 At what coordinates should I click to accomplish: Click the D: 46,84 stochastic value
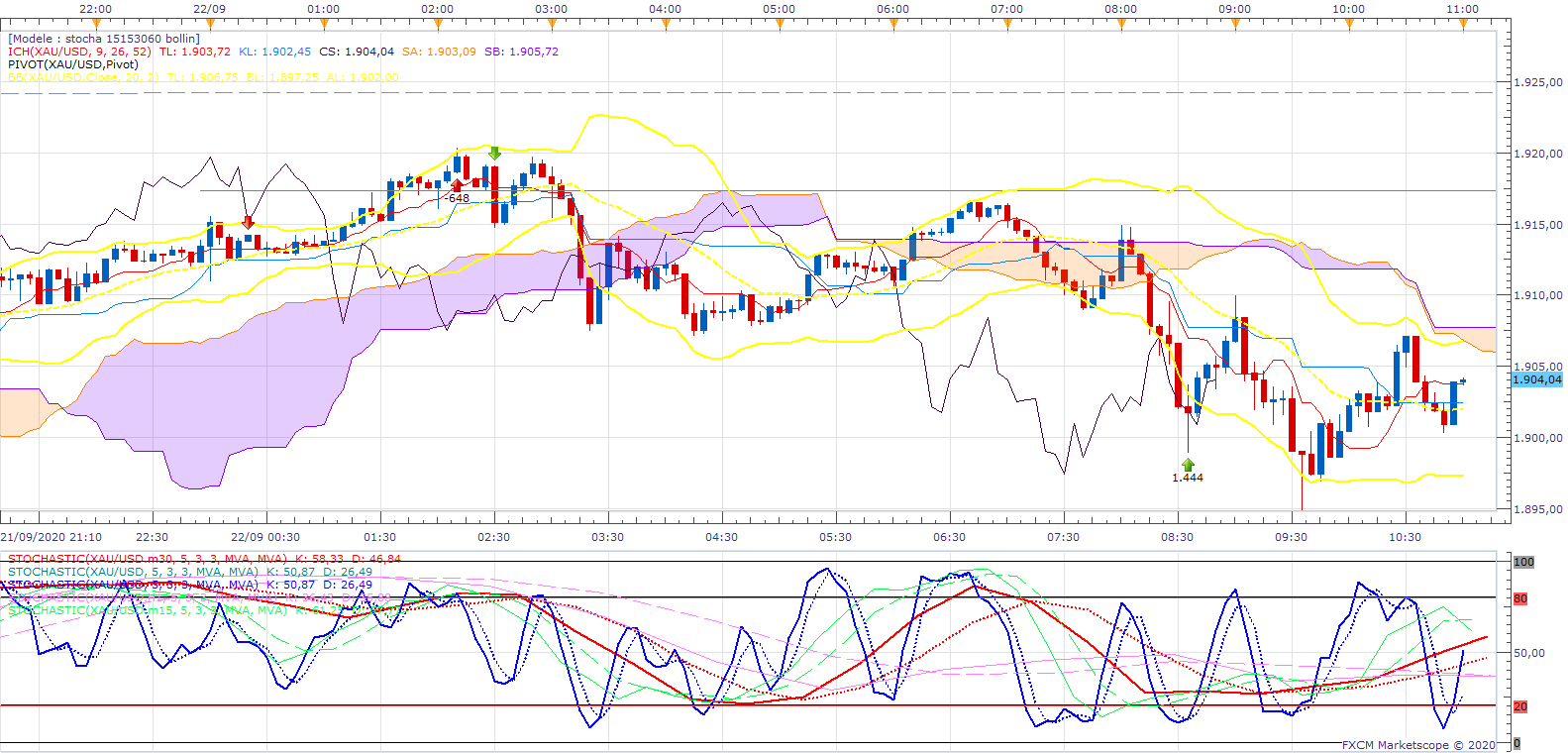(x=376, y=559)
